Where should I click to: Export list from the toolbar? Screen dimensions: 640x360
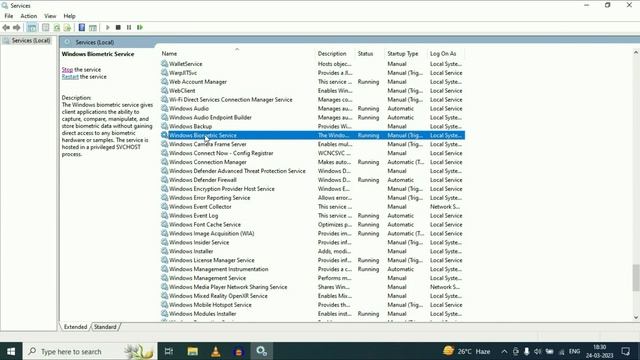[67, 27]
